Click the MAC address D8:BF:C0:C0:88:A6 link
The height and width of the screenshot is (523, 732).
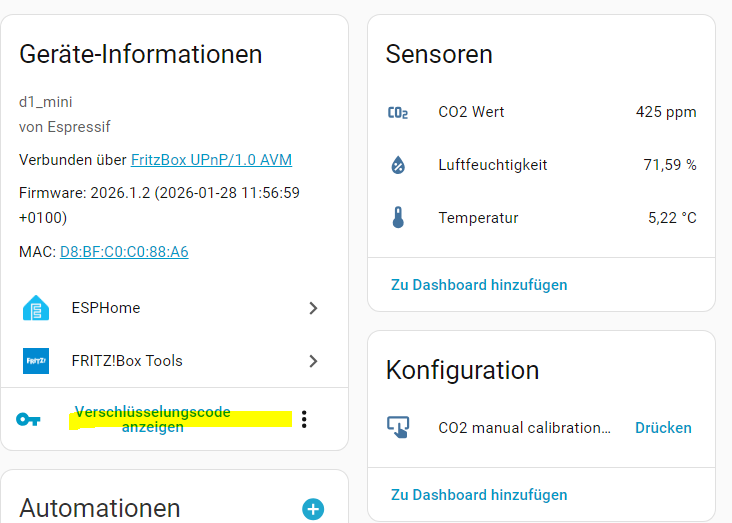click(x=124, y=252)
